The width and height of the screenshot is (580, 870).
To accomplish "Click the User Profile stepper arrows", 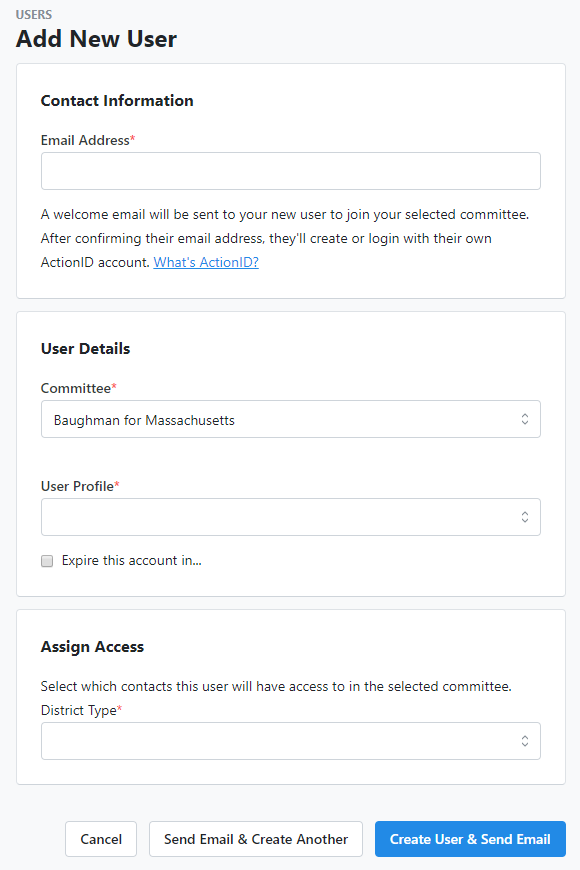I will point(524,517).
